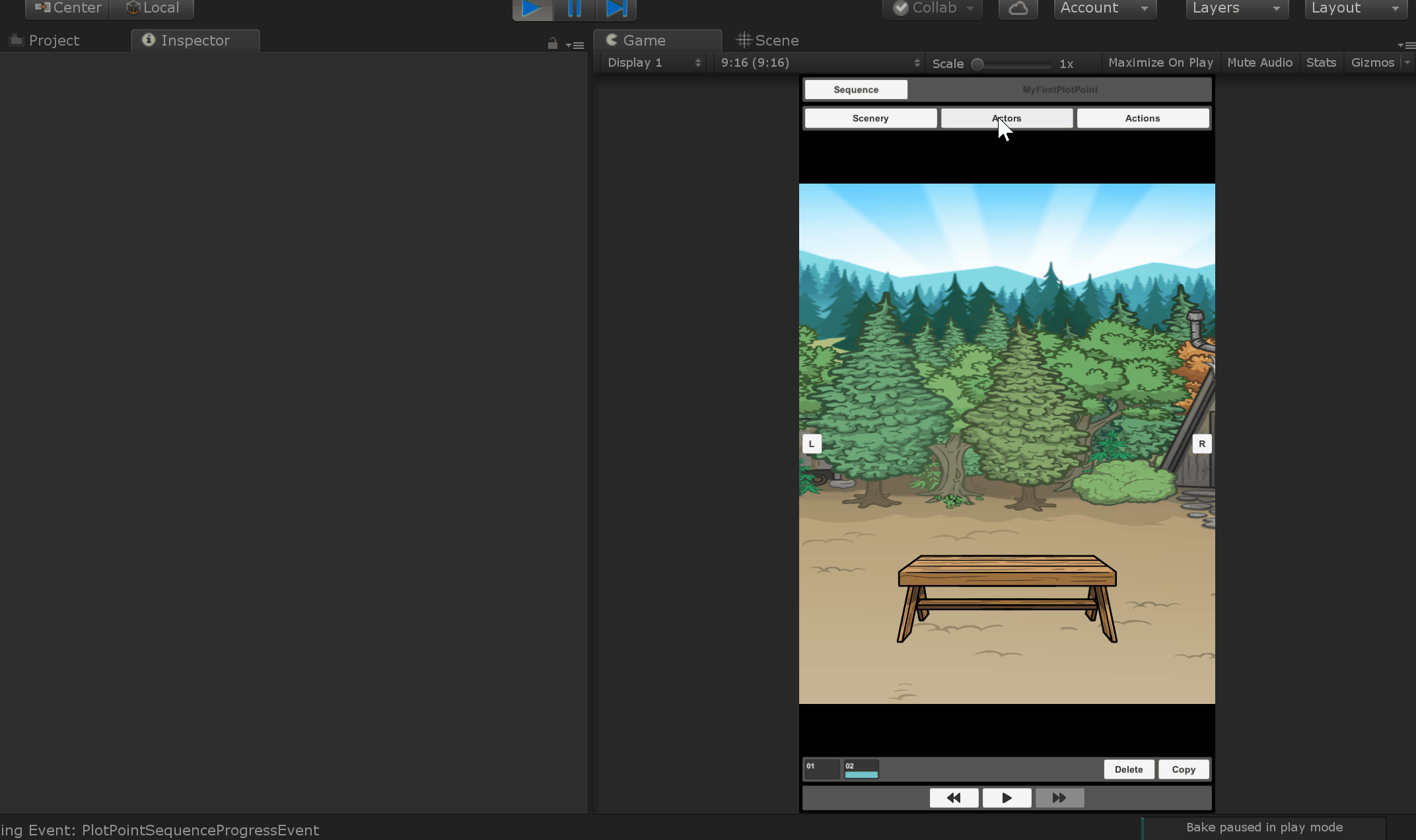This screenshot has width=1416, height=840.
Task: Open the 9:16 aspect ratio dropdown
Action: (x=820, y=63)
